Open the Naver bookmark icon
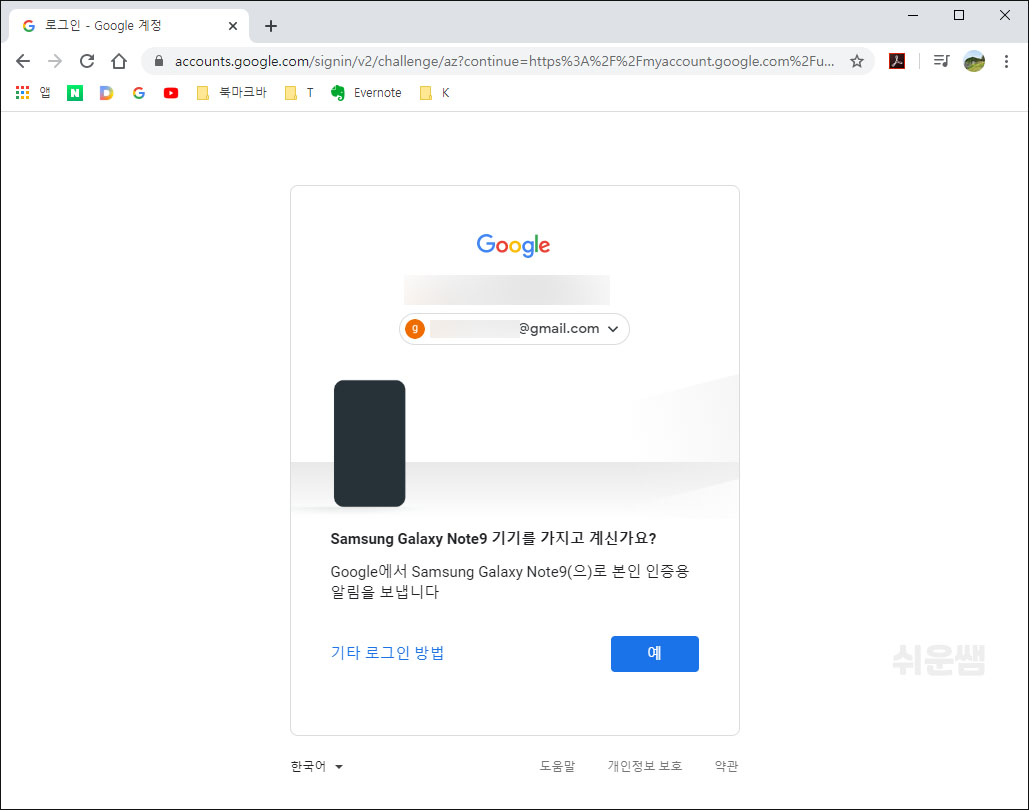The image size is (1029, 810). pos(75,93)
